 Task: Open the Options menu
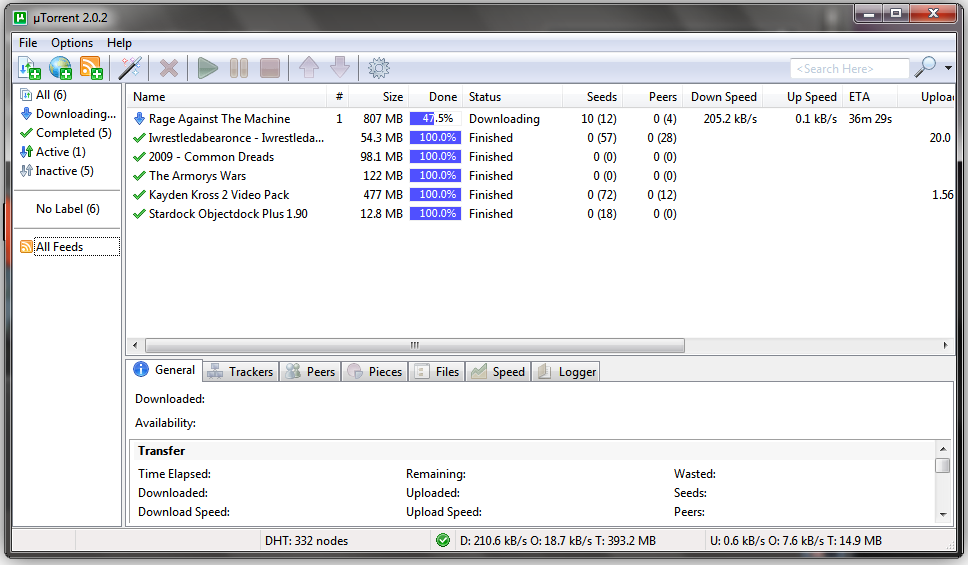(72, 43)
